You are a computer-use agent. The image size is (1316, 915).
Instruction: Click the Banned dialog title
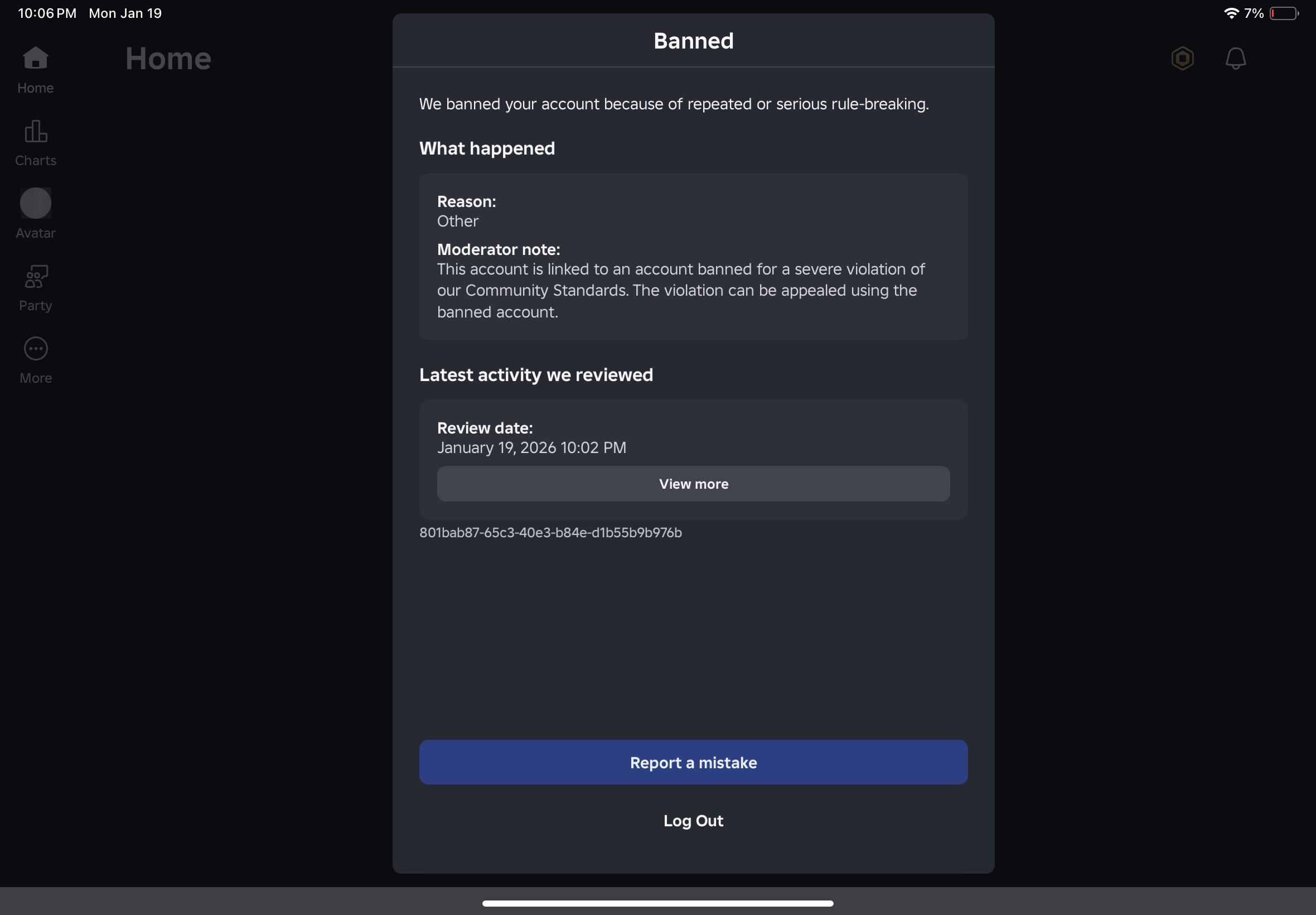click(x=693, y=40)
